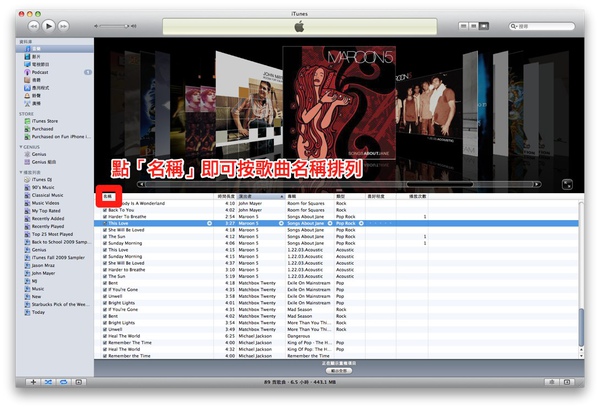600x409 pixels.
Task: Uncheck the Bent song lasting 4:18
Action: pos(105,283)
